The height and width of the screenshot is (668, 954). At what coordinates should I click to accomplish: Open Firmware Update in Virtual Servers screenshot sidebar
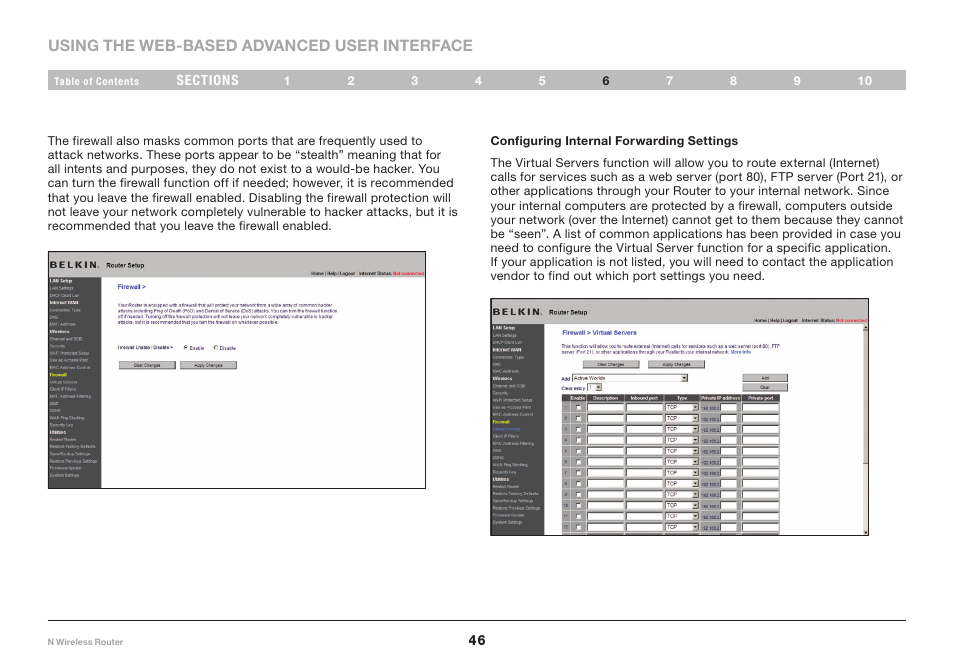[509, 515]
